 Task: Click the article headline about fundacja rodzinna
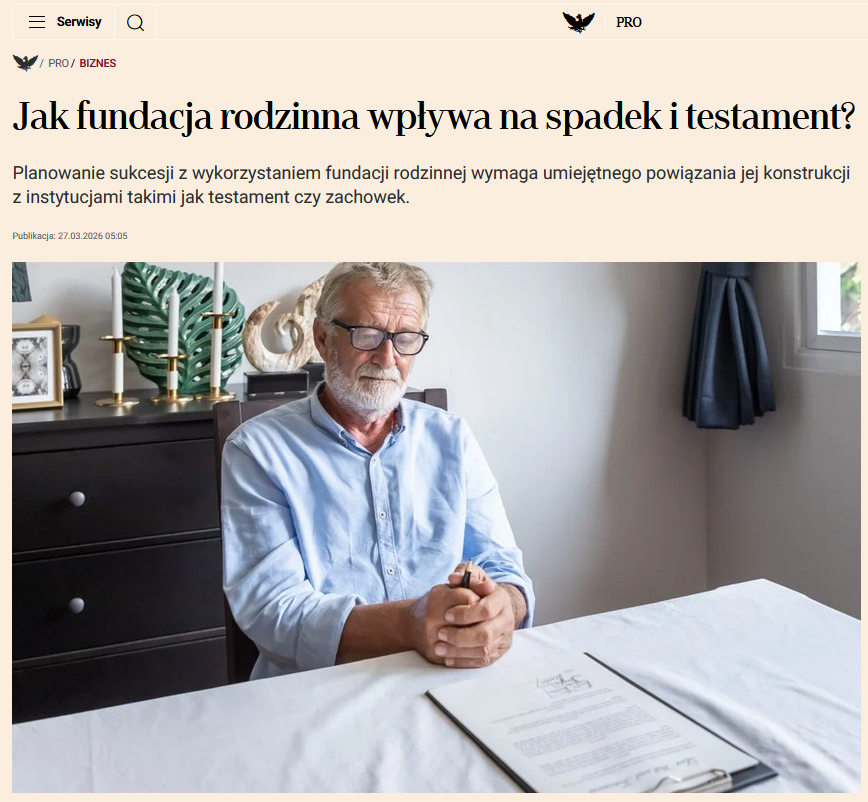pyautogui.click(x=434, y=116)
